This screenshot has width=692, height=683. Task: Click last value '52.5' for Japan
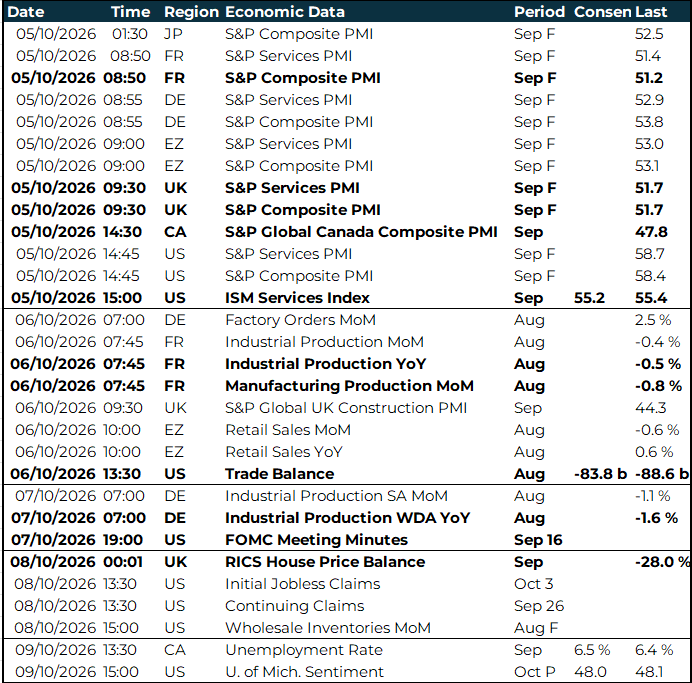649,34
